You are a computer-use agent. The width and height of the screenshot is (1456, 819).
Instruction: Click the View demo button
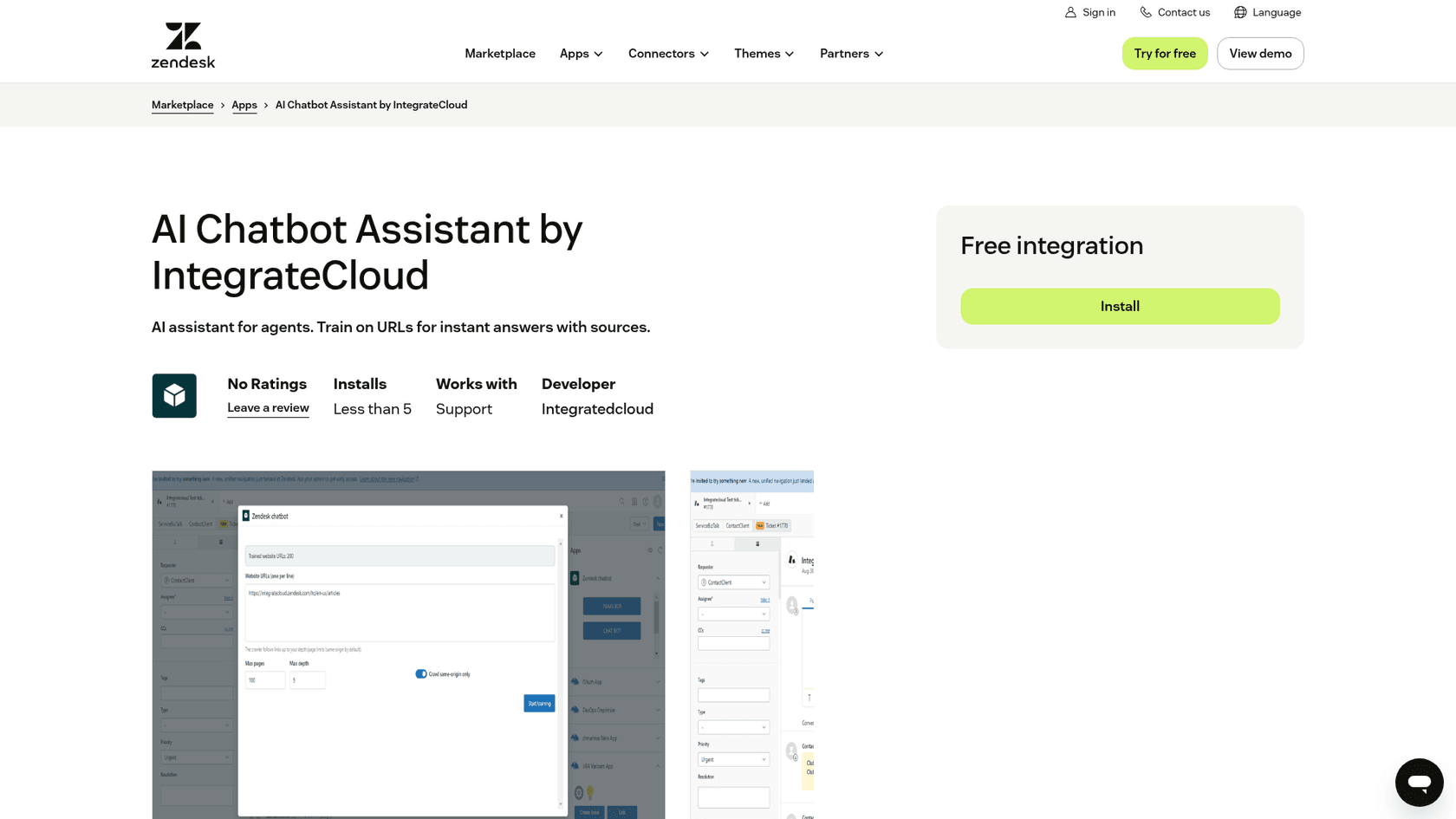(x=1260, y=54)
